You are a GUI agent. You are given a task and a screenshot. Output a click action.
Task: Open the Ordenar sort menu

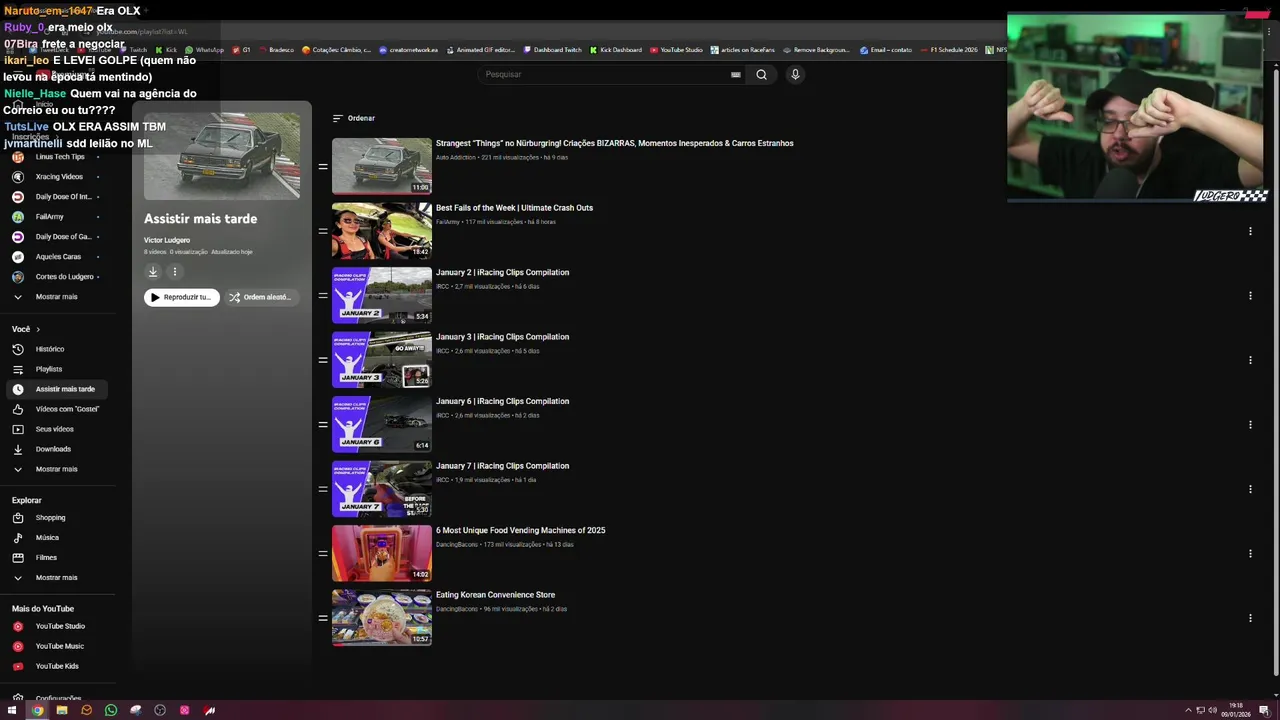click(x=354, y=118)
